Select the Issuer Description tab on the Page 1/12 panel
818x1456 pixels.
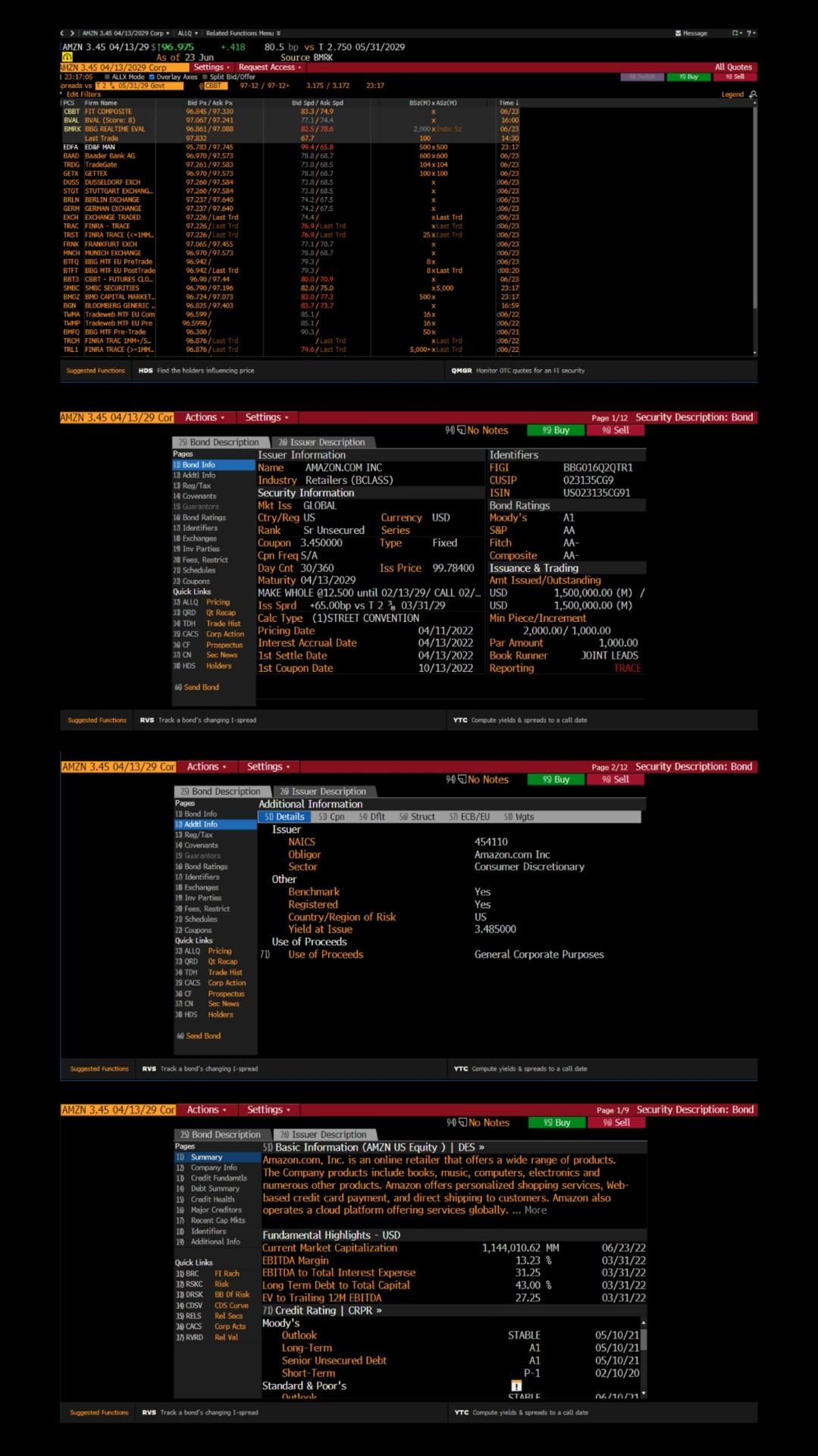coord(321,442)
